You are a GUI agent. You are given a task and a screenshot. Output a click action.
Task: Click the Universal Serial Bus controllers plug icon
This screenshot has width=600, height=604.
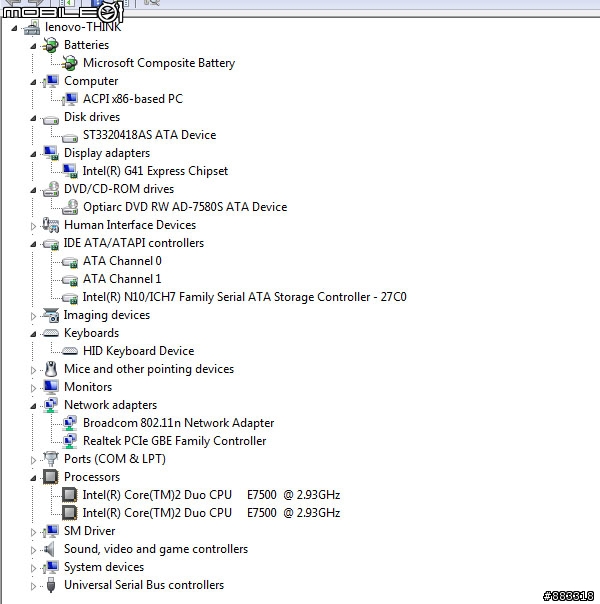click(x=50, y=585)
